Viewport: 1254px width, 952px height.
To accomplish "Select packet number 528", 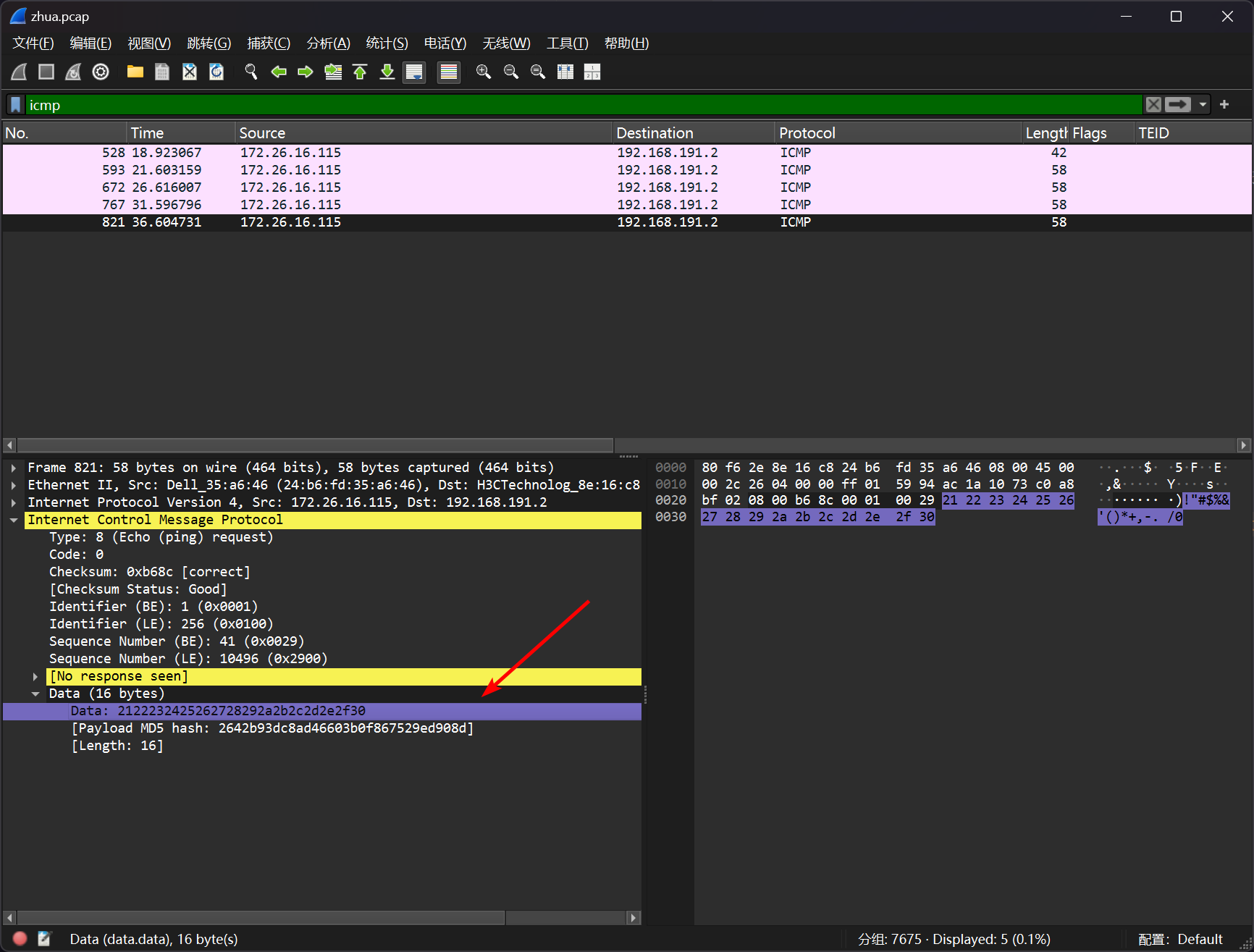I will click(x=627, y=153).
